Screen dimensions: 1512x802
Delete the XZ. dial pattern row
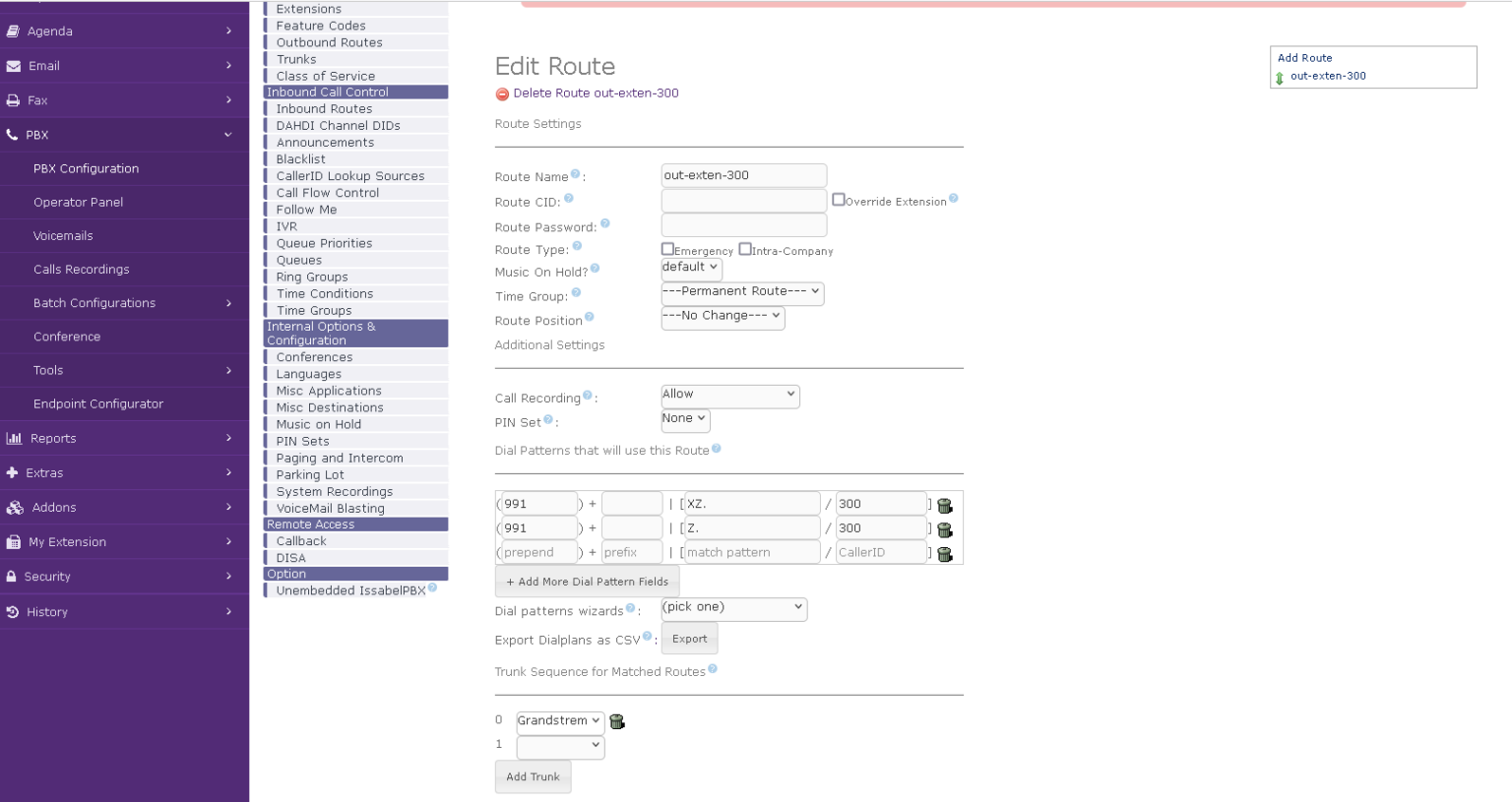pos(944,506)
